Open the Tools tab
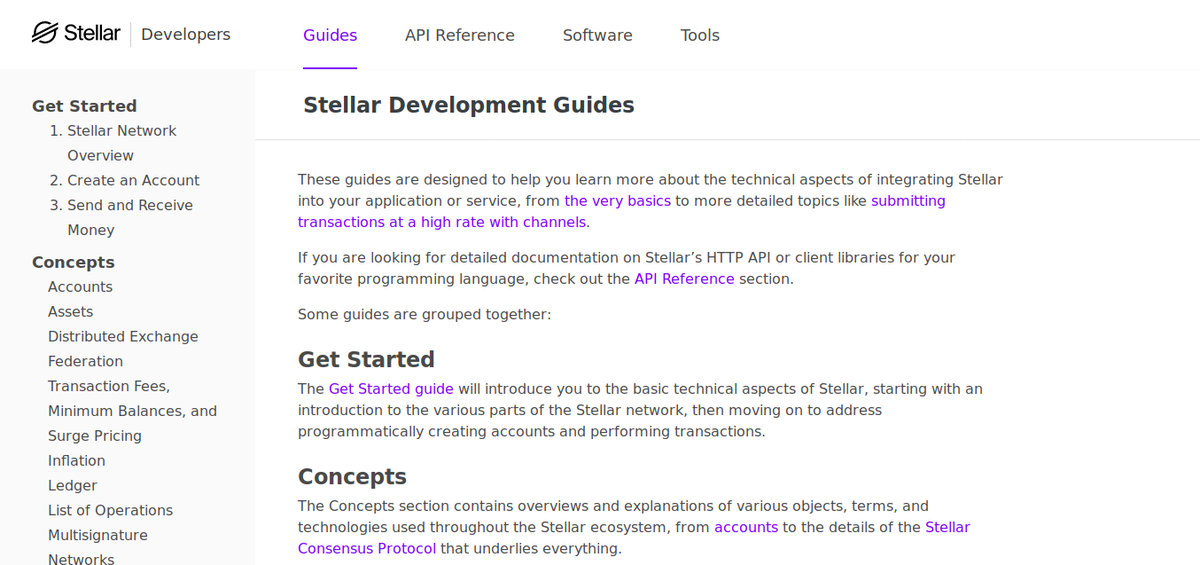Viewport: 1200px width, 565px height. pos(700,35)
